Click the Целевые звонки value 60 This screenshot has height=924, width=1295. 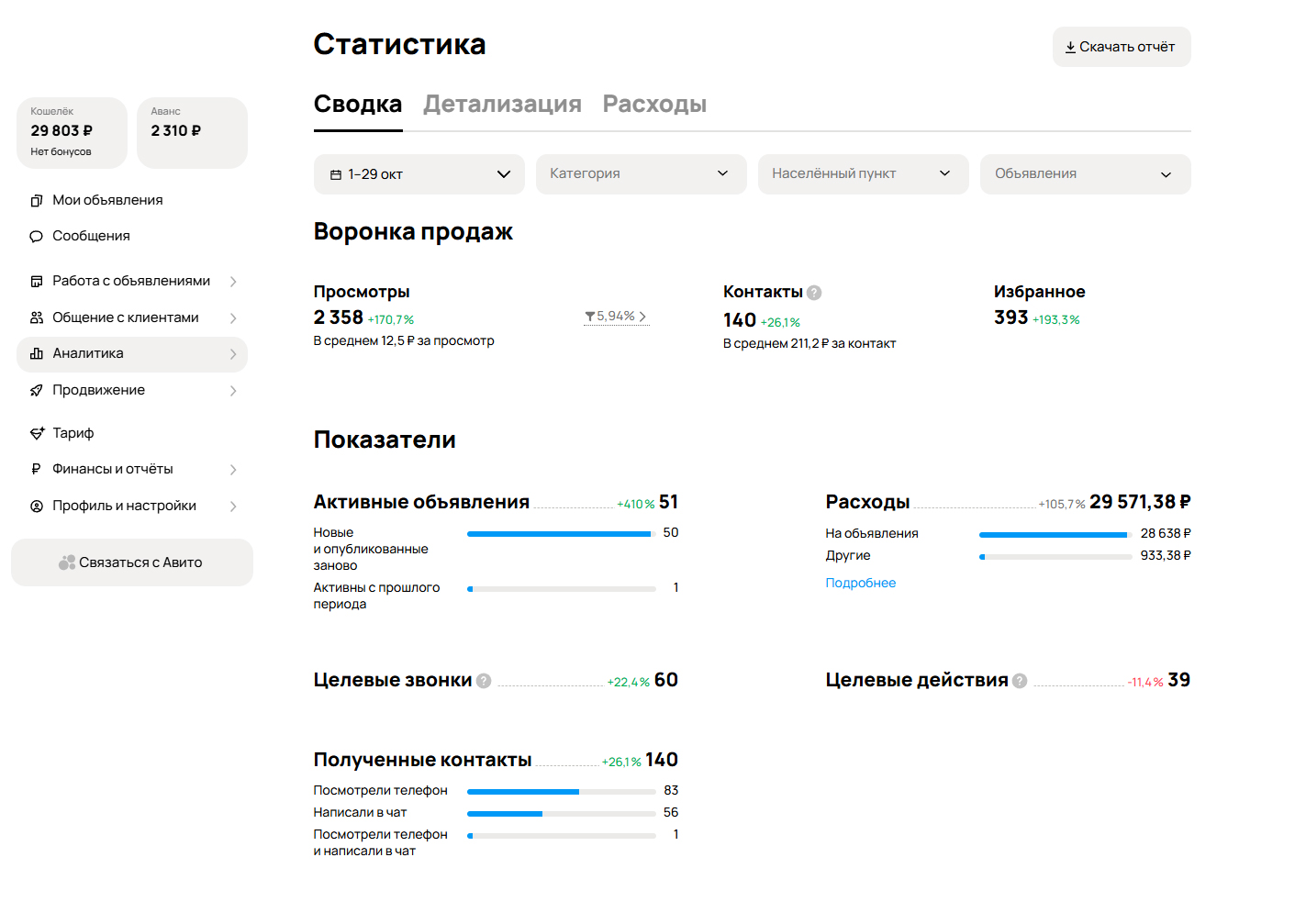(666, 680)
